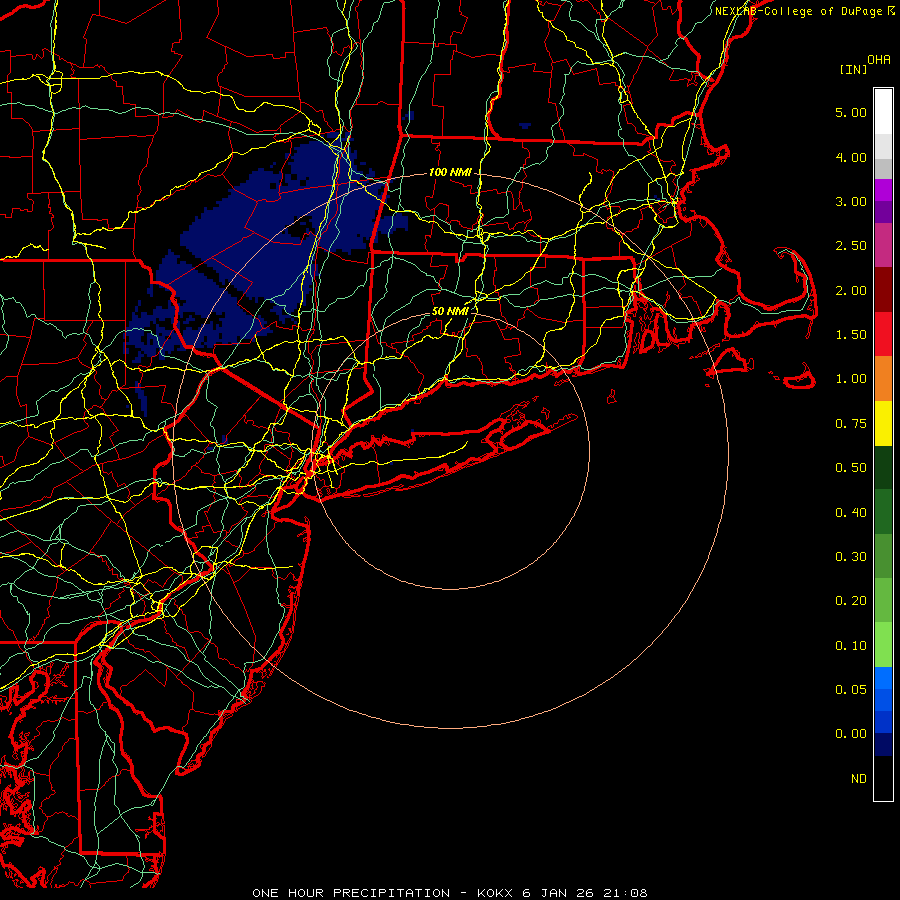Click the "[IN]" units label

pyautogui.click(x=854, y=69)
